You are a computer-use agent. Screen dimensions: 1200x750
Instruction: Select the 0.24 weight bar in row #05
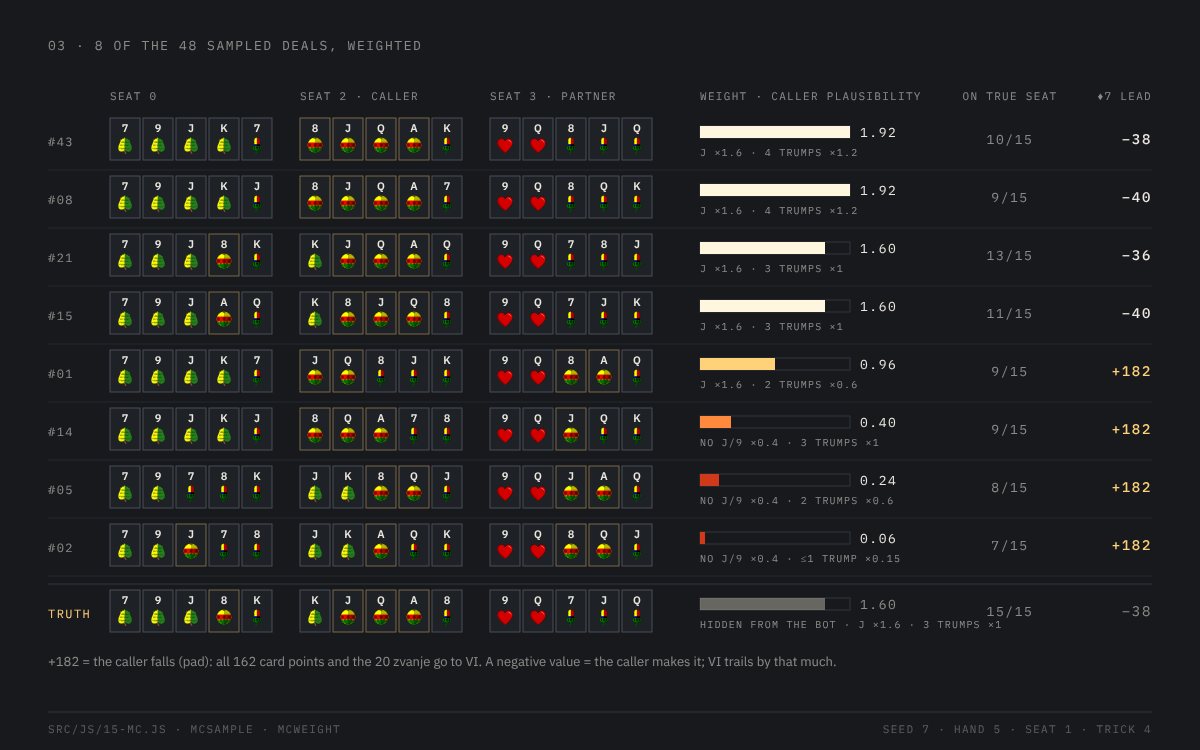pyautogui.click(x=775, y=480)
